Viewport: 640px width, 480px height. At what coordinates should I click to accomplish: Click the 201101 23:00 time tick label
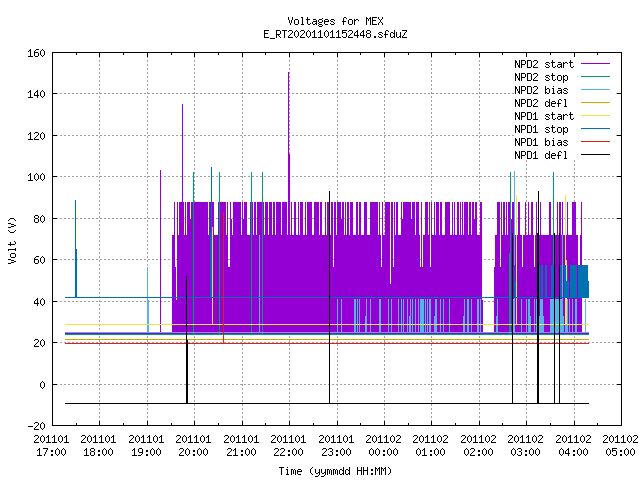[336, 446]
